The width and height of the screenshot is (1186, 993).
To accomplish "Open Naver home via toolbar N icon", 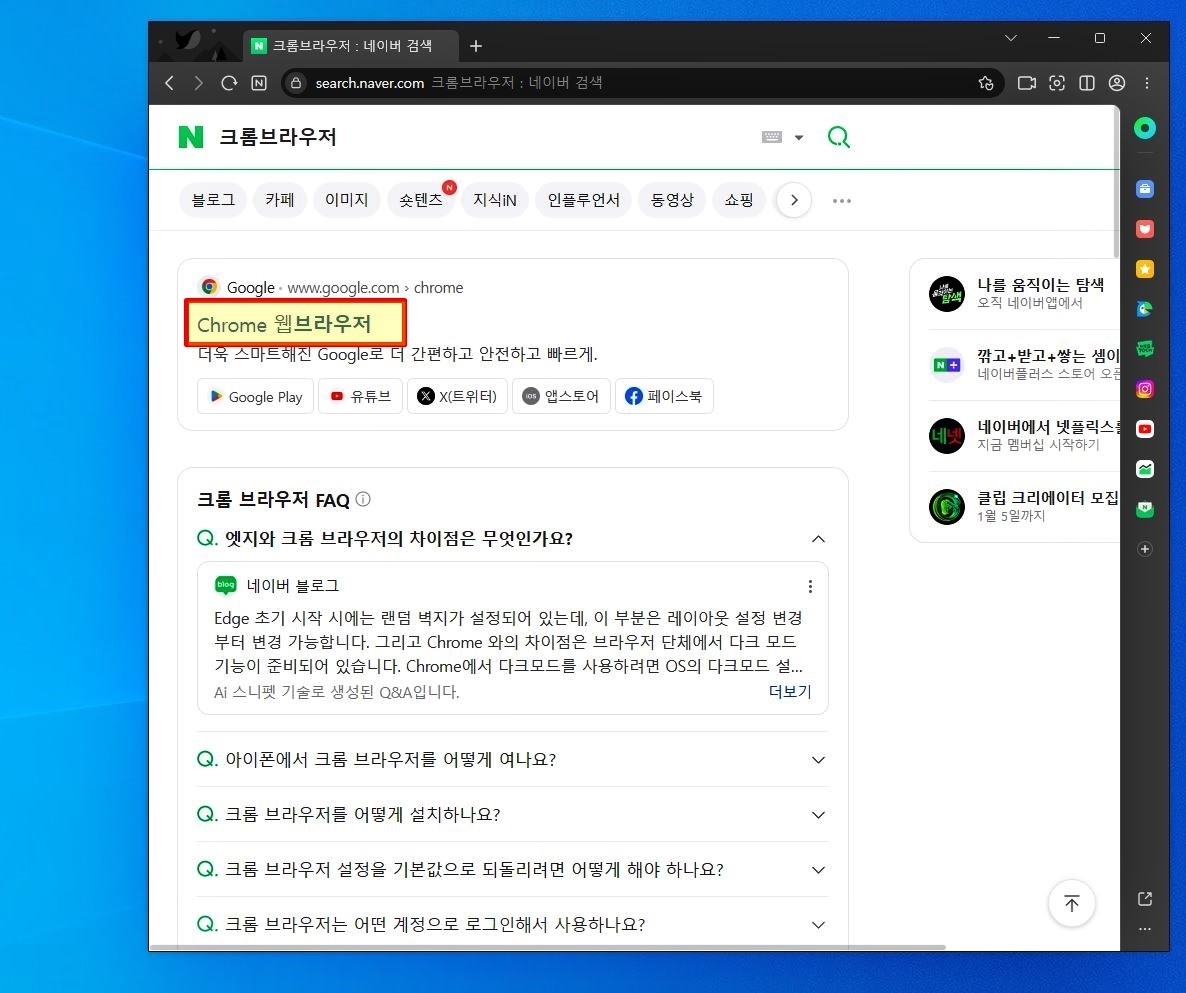I will pos(259,83).
